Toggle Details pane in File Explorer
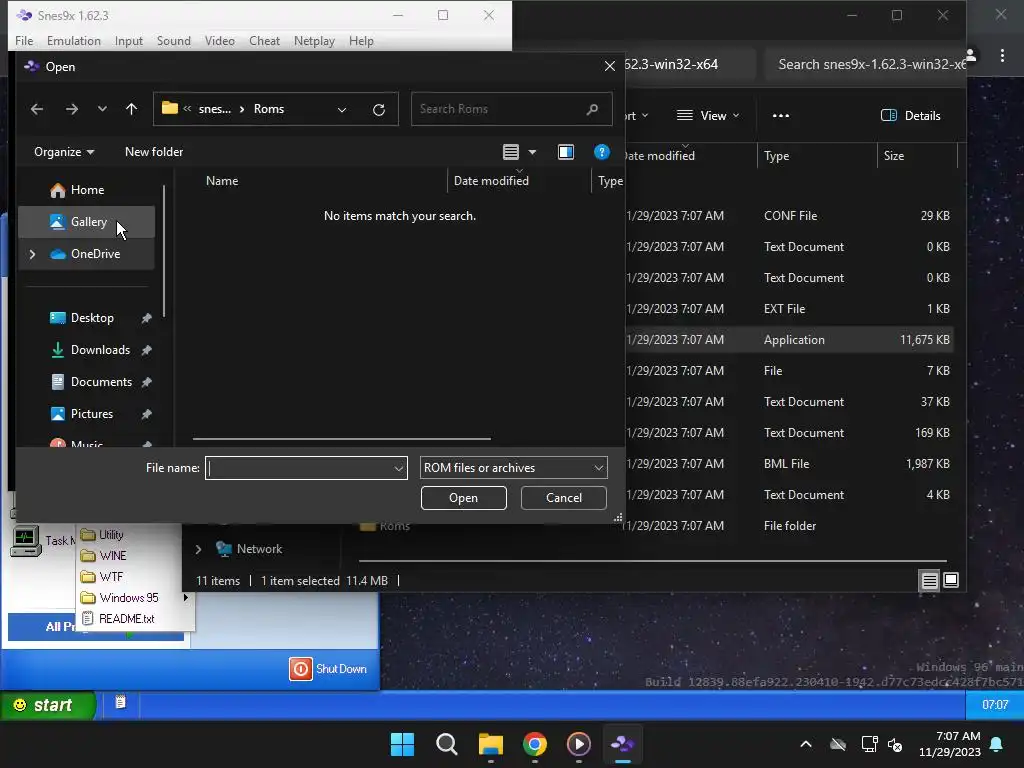This screenshot has height=768, width=1024. coord(910,116)
